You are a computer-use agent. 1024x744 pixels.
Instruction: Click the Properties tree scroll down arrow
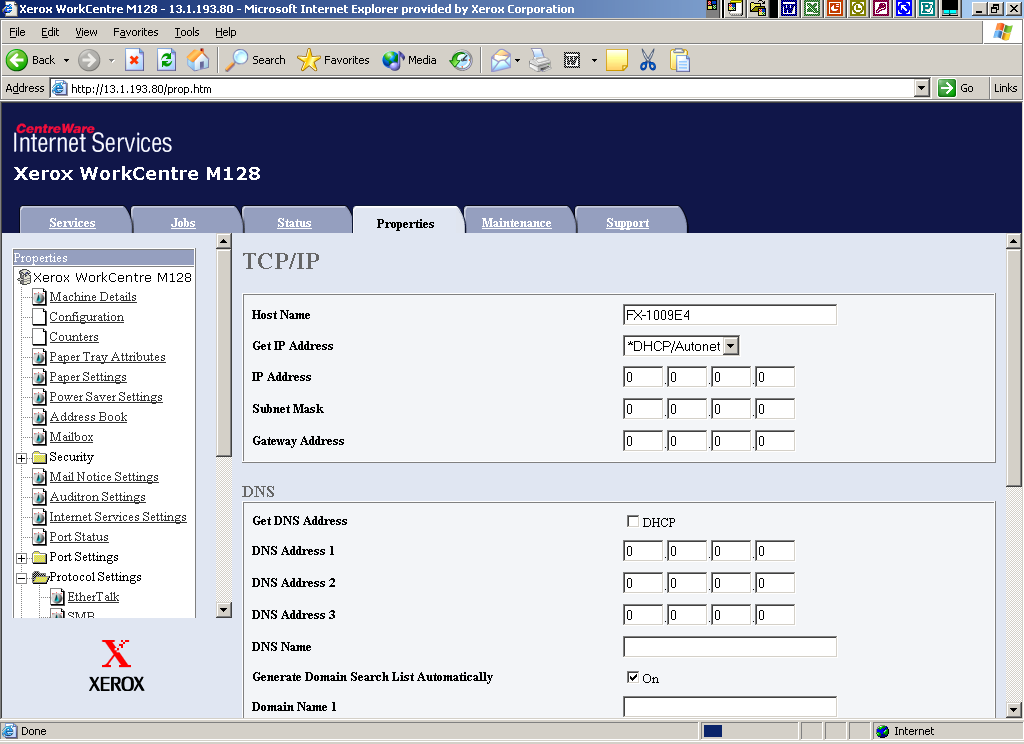coord(223,610)
